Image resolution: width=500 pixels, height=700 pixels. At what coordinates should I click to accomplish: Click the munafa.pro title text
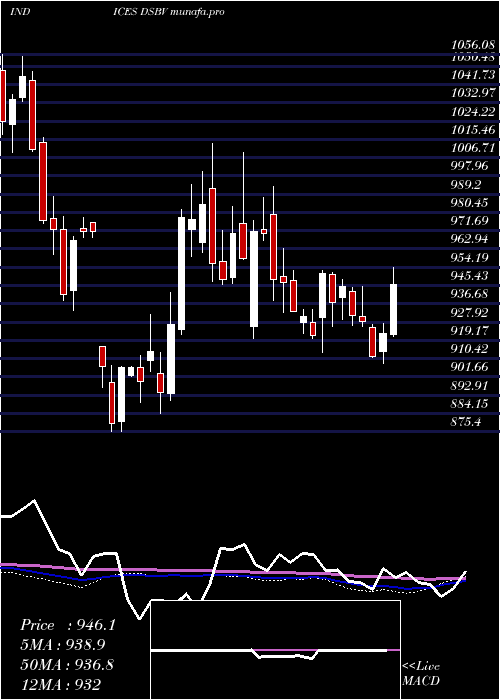pyautogui.click(x=197, y=12)
